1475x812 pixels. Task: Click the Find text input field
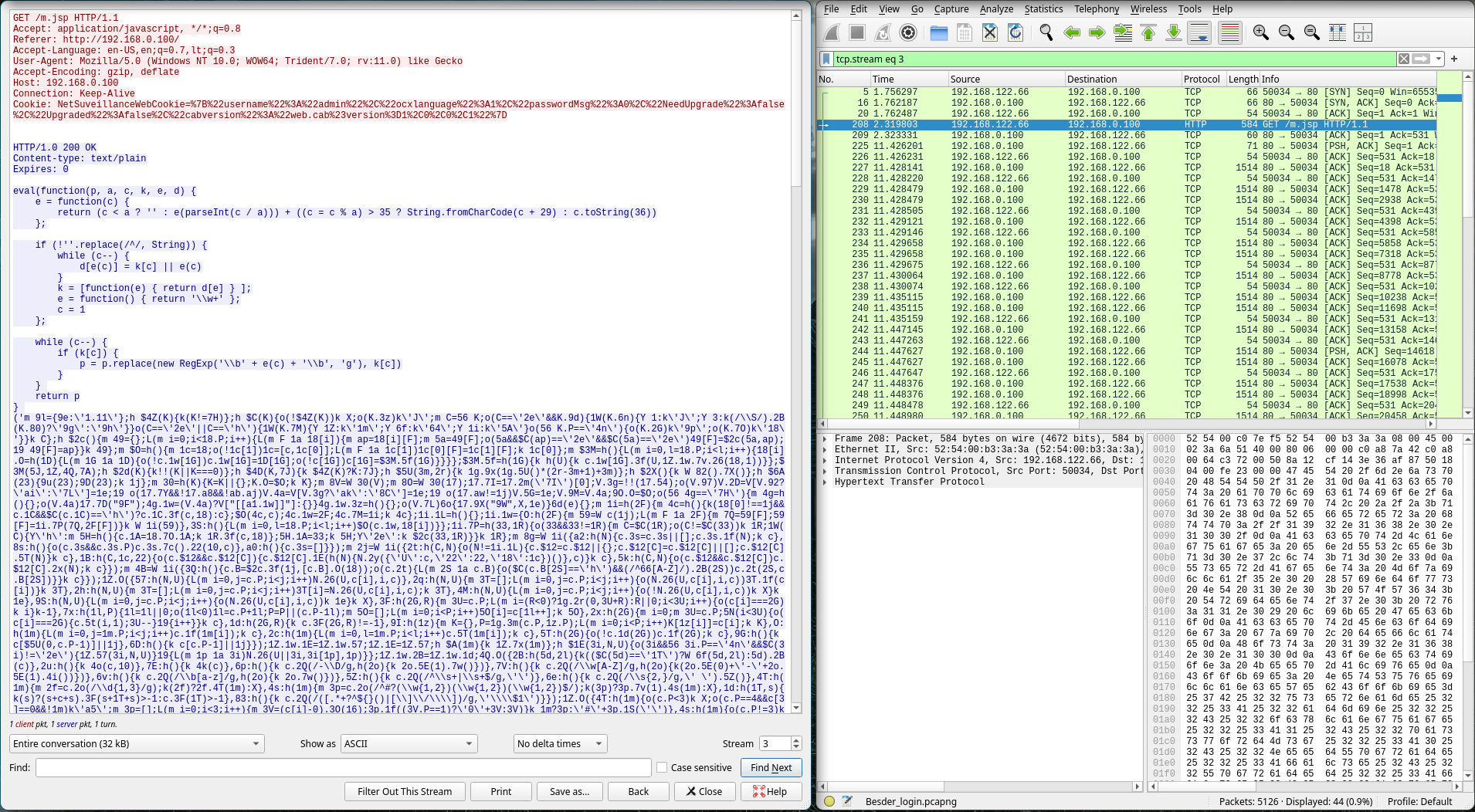[344, 767]
